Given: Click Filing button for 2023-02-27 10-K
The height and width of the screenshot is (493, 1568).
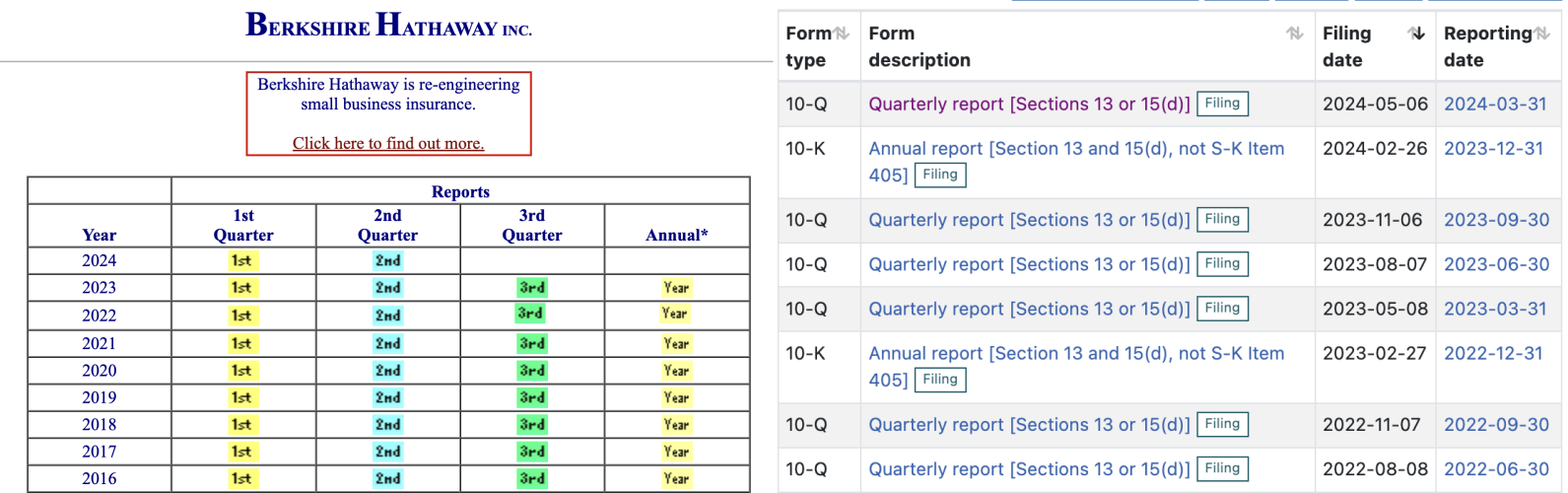Looking at the screenshot, I should (x=940, y=380).
